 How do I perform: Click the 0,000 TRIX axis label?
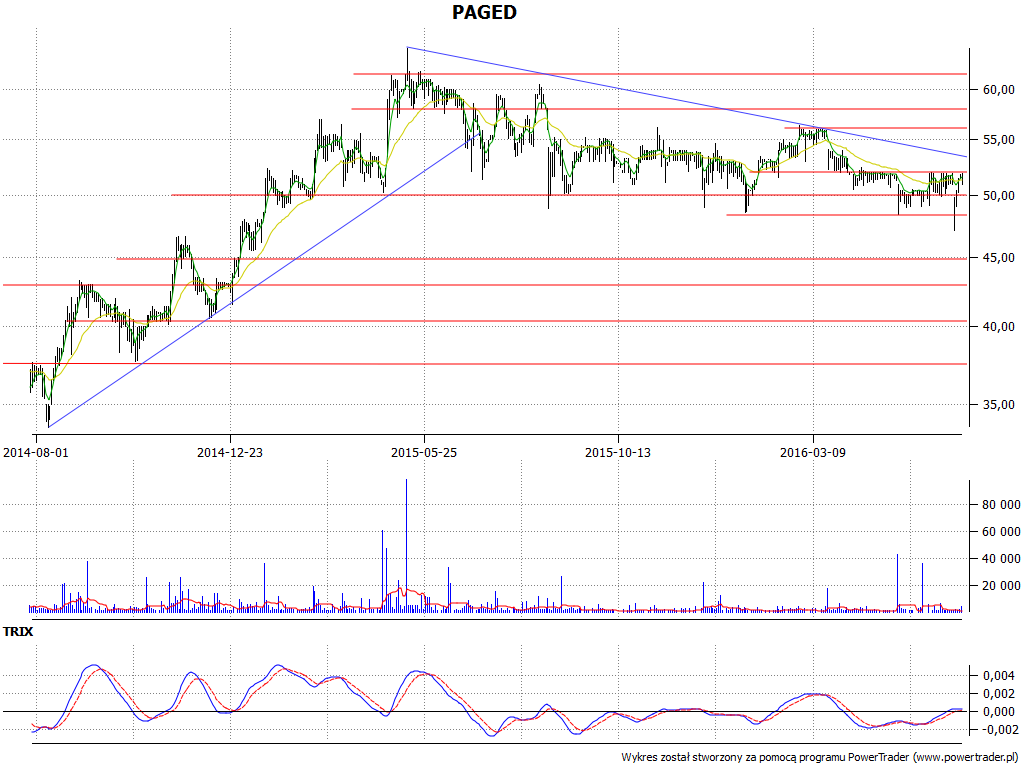(999, 712)
